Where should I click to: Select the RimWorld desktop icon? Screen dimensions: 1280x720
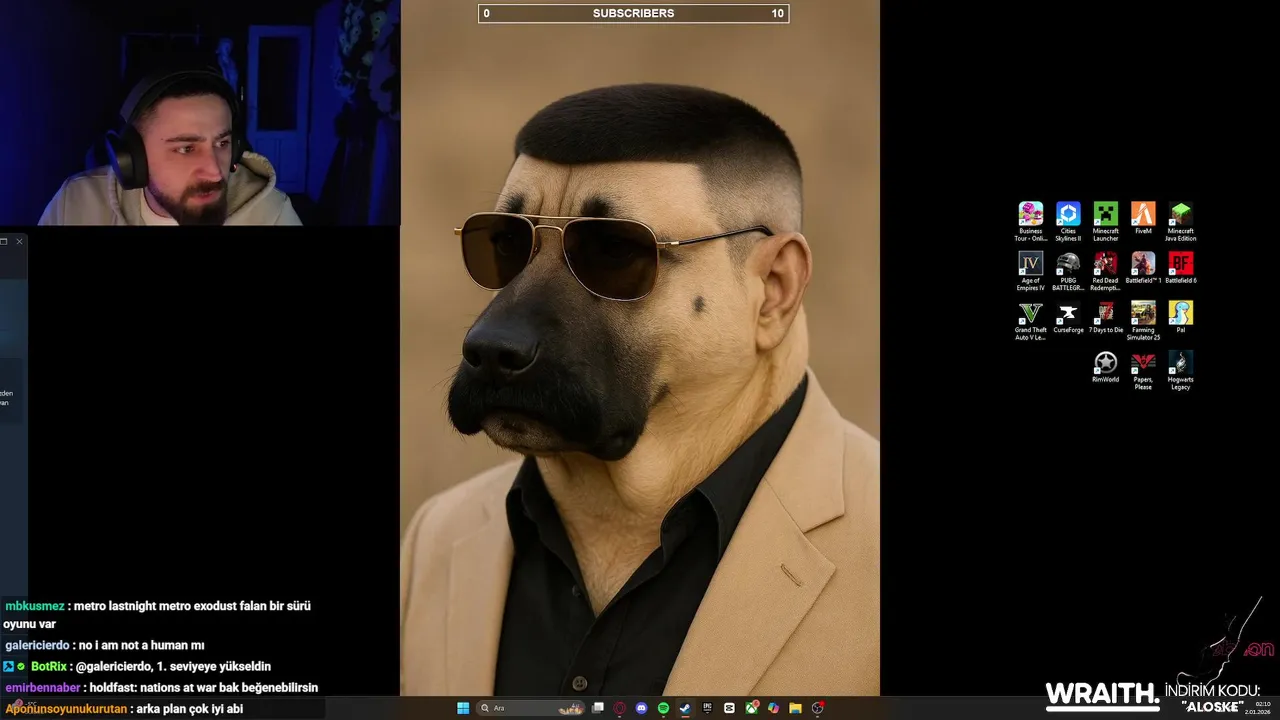(x=1105, y=367)
